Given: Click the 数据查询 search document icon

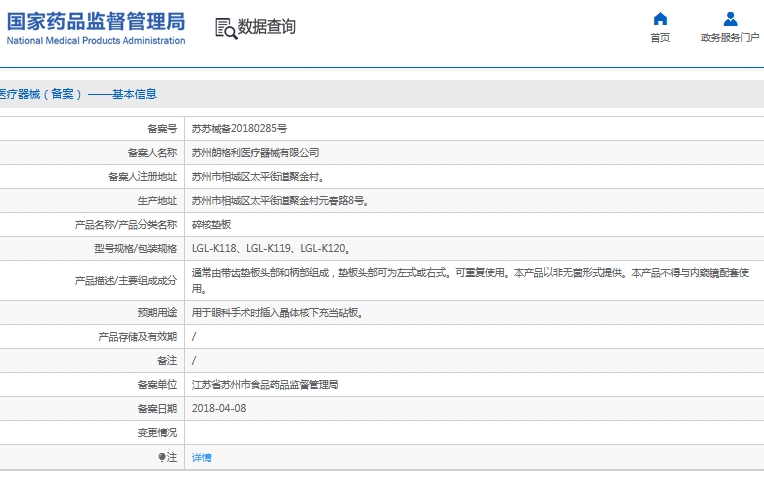Looking at the screenshot, I should 226,29.
